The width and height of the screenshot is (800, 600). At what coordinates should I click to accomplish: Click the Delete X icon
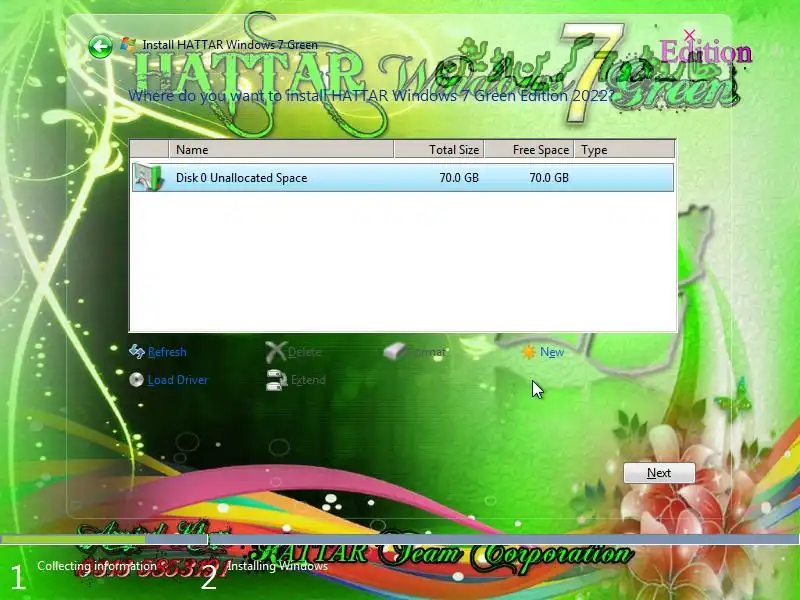point(276,352)
